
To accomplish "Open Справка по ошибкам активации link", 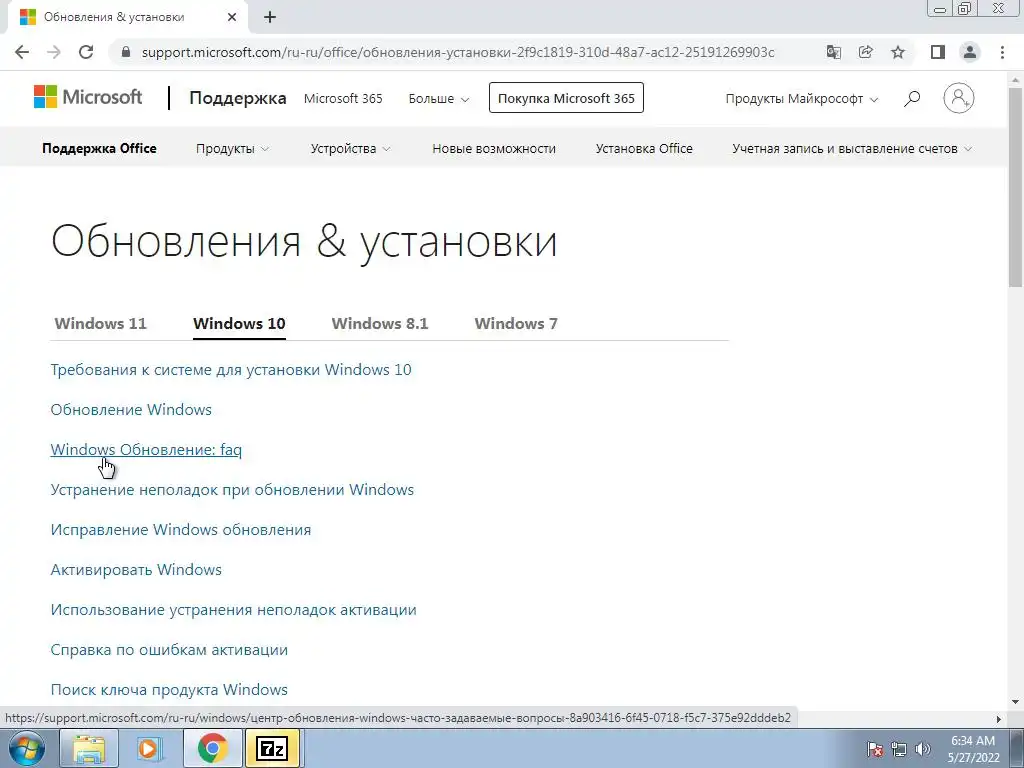I will tap(169, 650).
